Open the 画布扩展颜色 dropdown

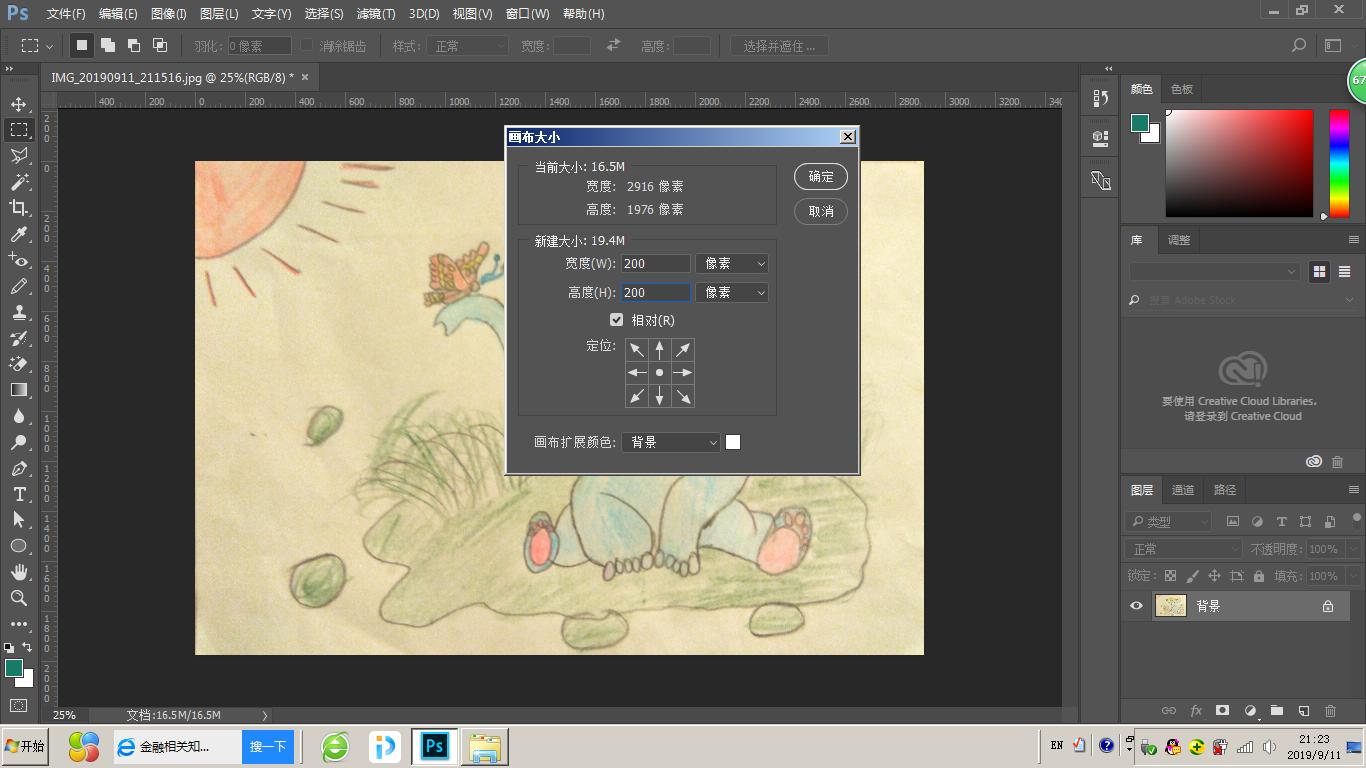click(670, 442)
